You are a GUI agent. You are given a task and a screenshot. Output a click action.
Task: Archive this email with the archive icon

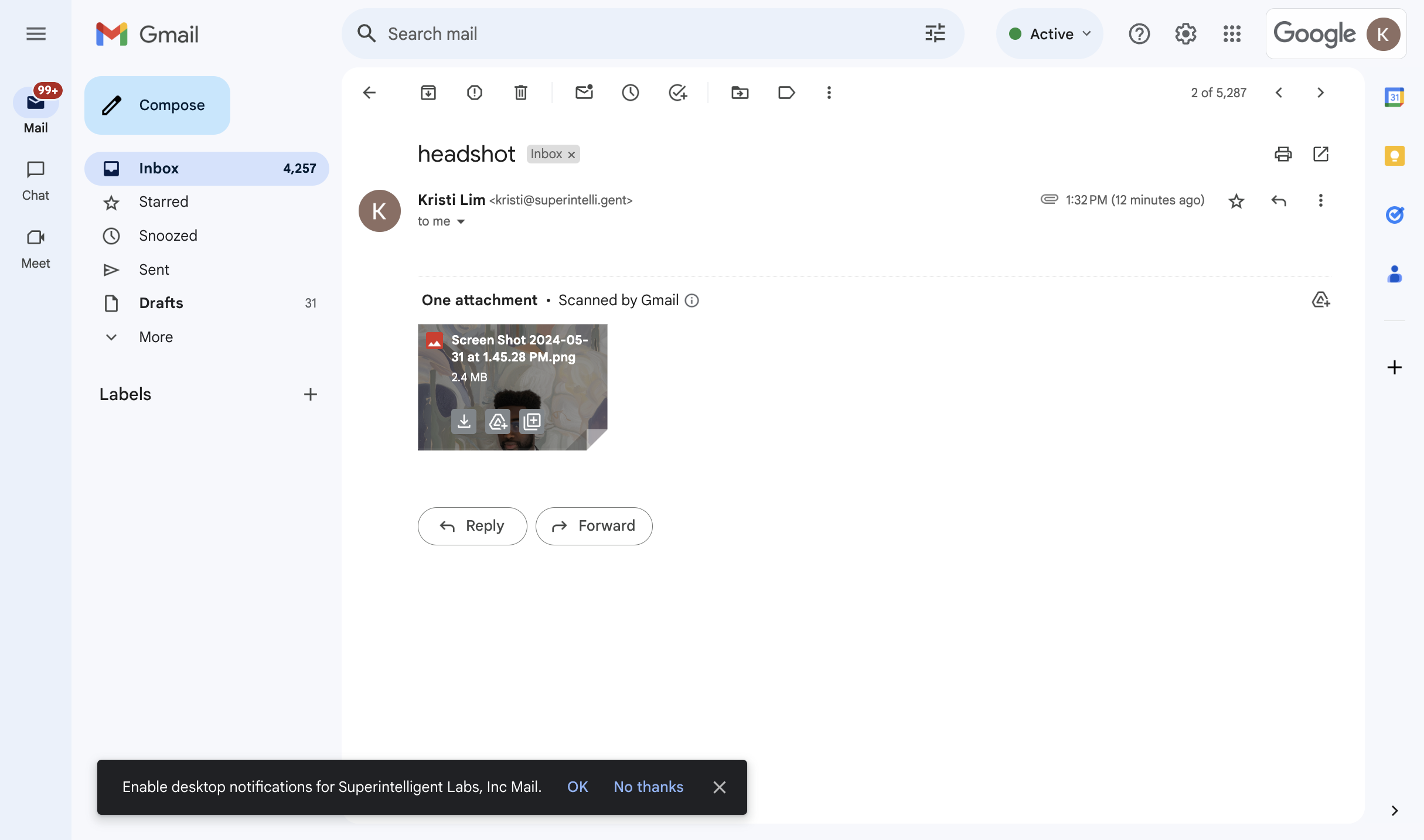428,93
